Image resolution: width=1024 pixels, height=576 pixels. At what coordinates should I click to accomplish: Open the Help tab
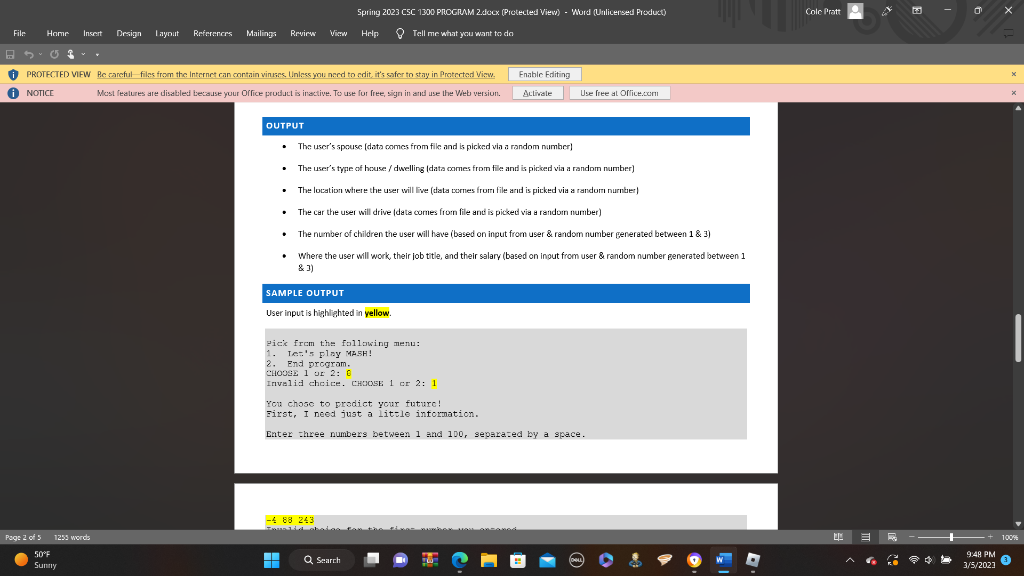(370, 33)
